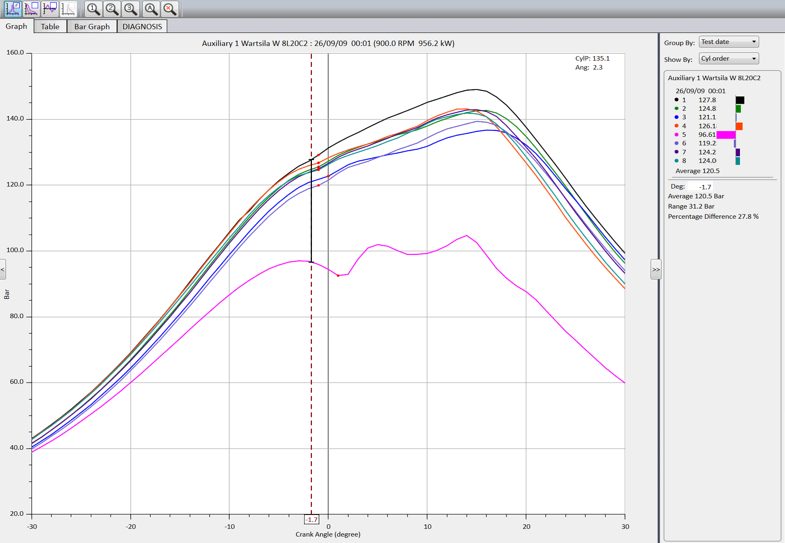Click the magnifier icon labeled 3

[131, 9]
